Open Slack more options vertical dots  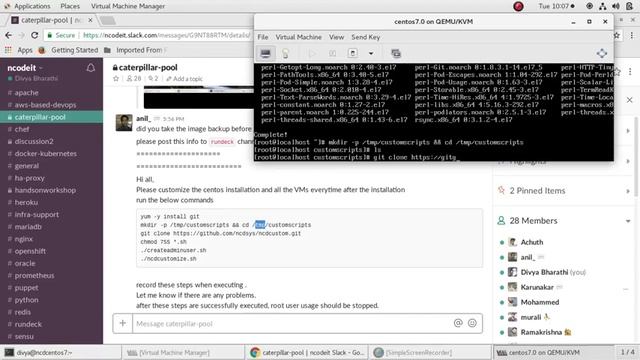(x=630, y=71)
